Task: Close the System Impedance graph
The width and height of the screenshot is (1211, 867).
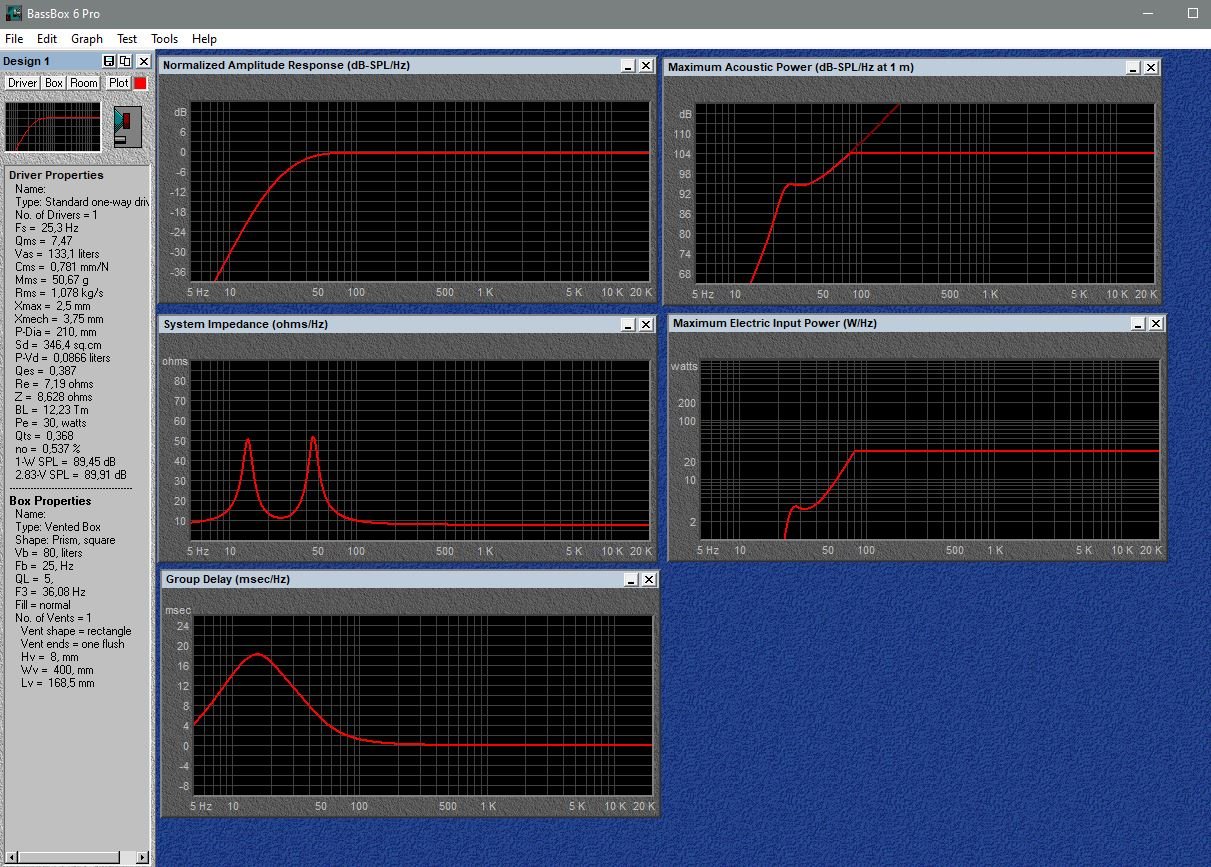Action: click(x=646, y=325)
